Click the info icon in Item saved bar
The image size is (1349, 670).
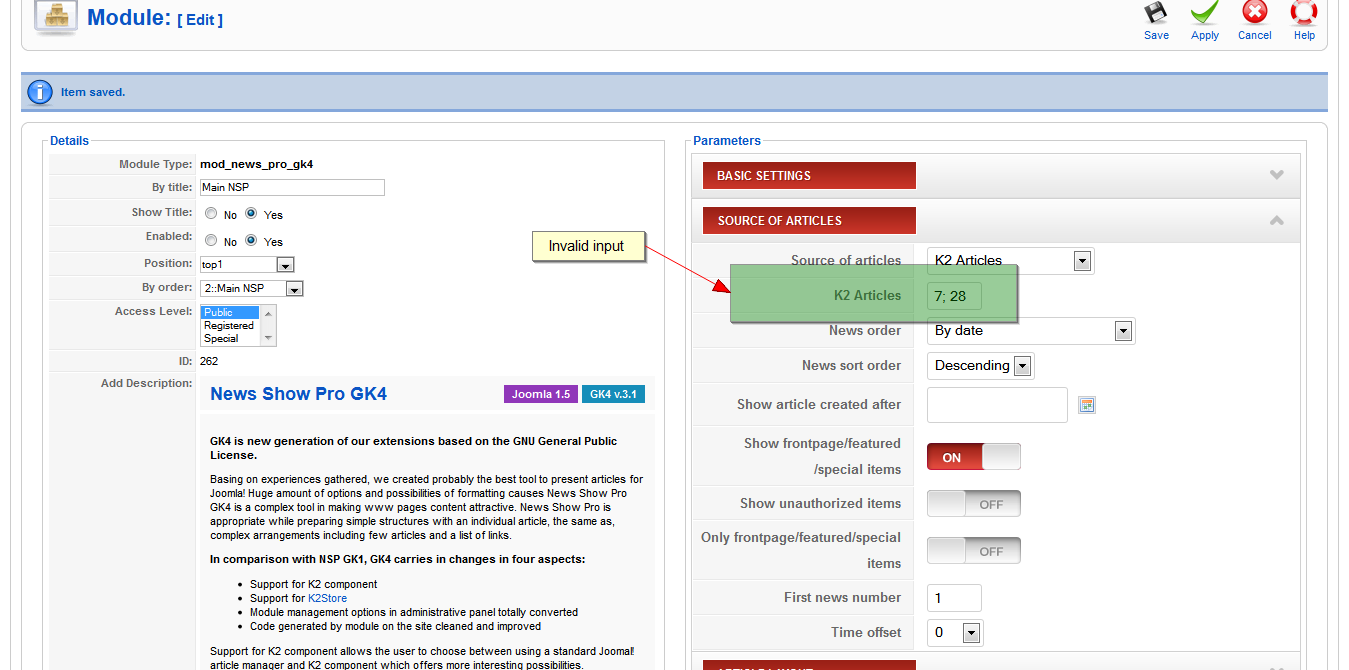(x=40, y=92)
